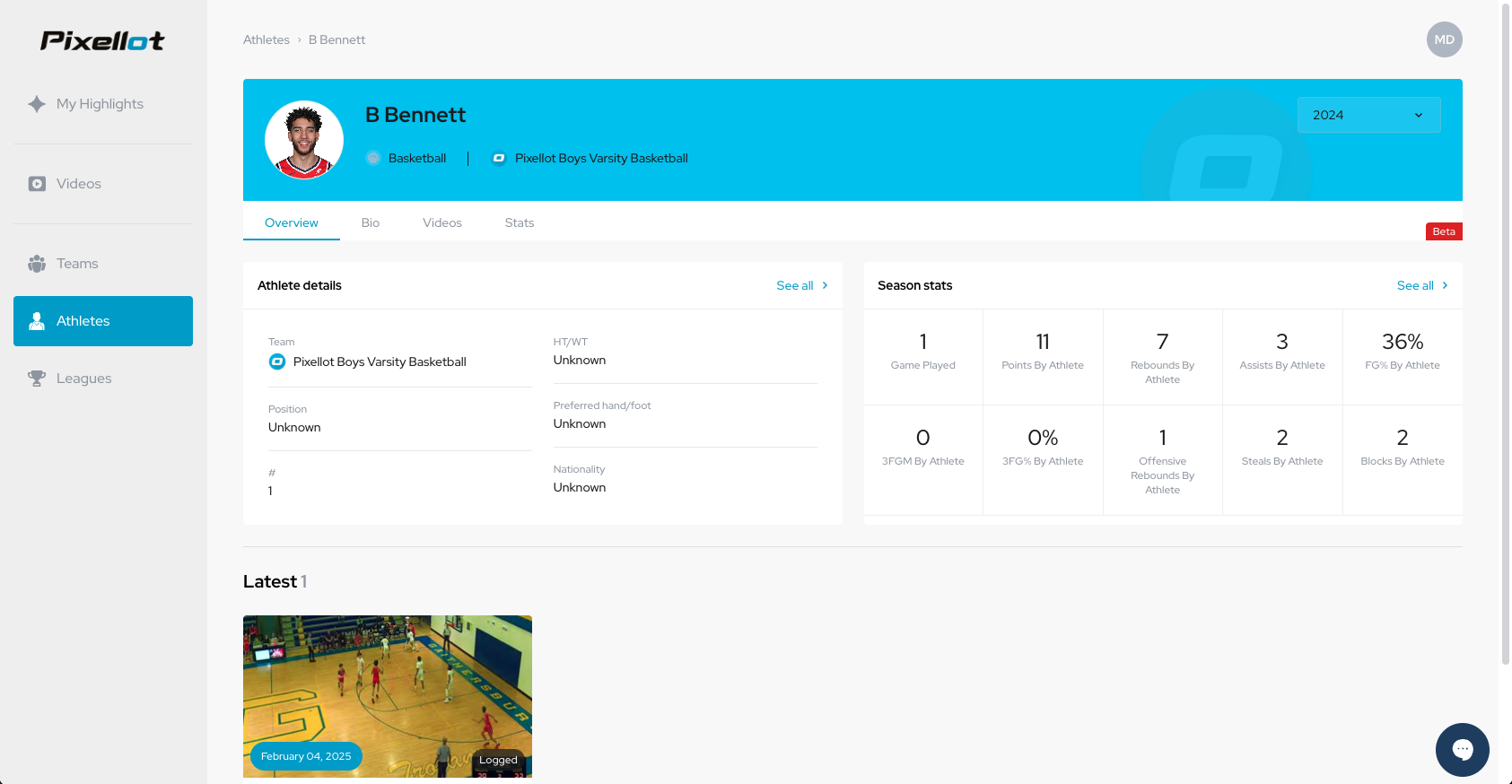Viewport: 1512px width, 784px height.
Task: Open Teams in sidebar menu
Action: tap(103, 264)
